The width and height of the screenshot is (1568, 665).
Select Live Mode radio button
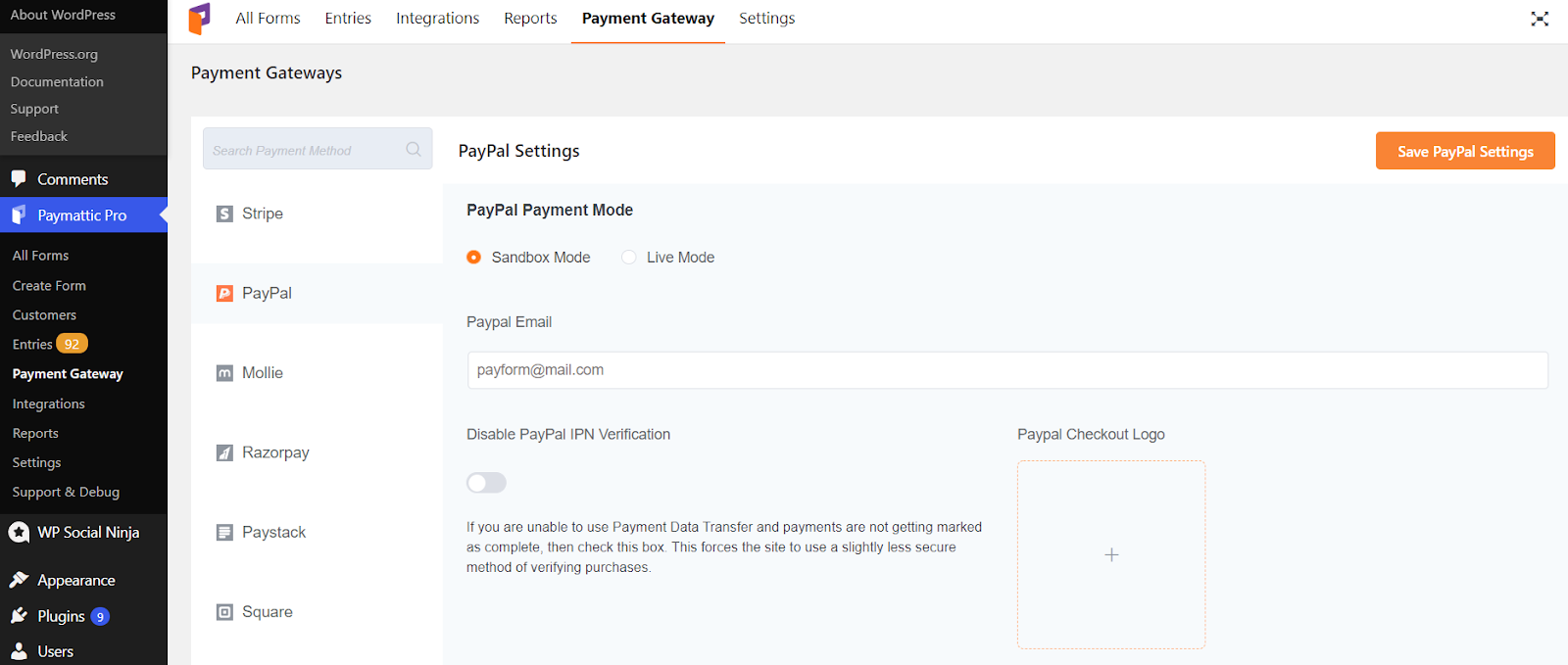(x=629, y=257)
